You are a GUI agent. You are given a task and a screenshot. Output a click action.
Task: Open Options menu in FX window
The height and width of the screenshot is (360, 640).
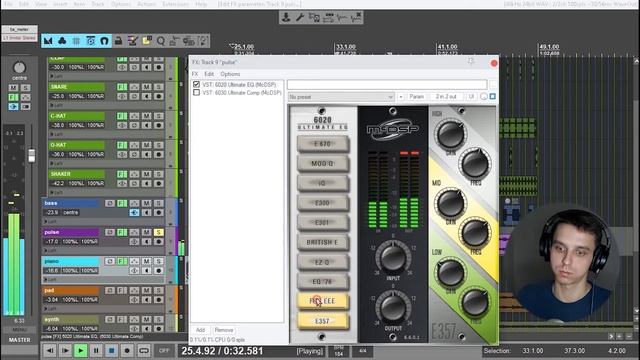[230, 74]
